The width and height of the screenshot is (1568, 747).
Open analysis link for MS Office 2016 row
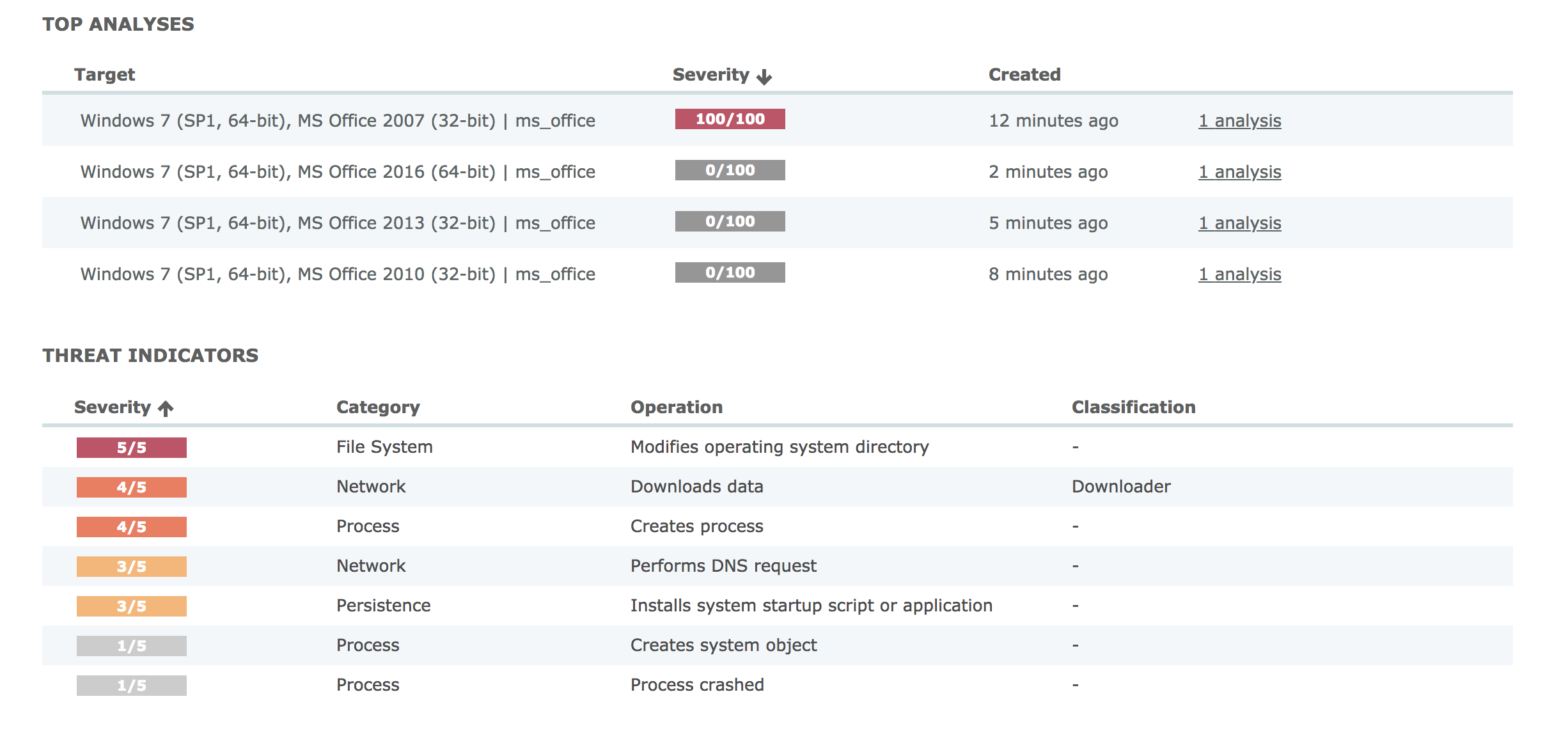(x=1239, y=172)
